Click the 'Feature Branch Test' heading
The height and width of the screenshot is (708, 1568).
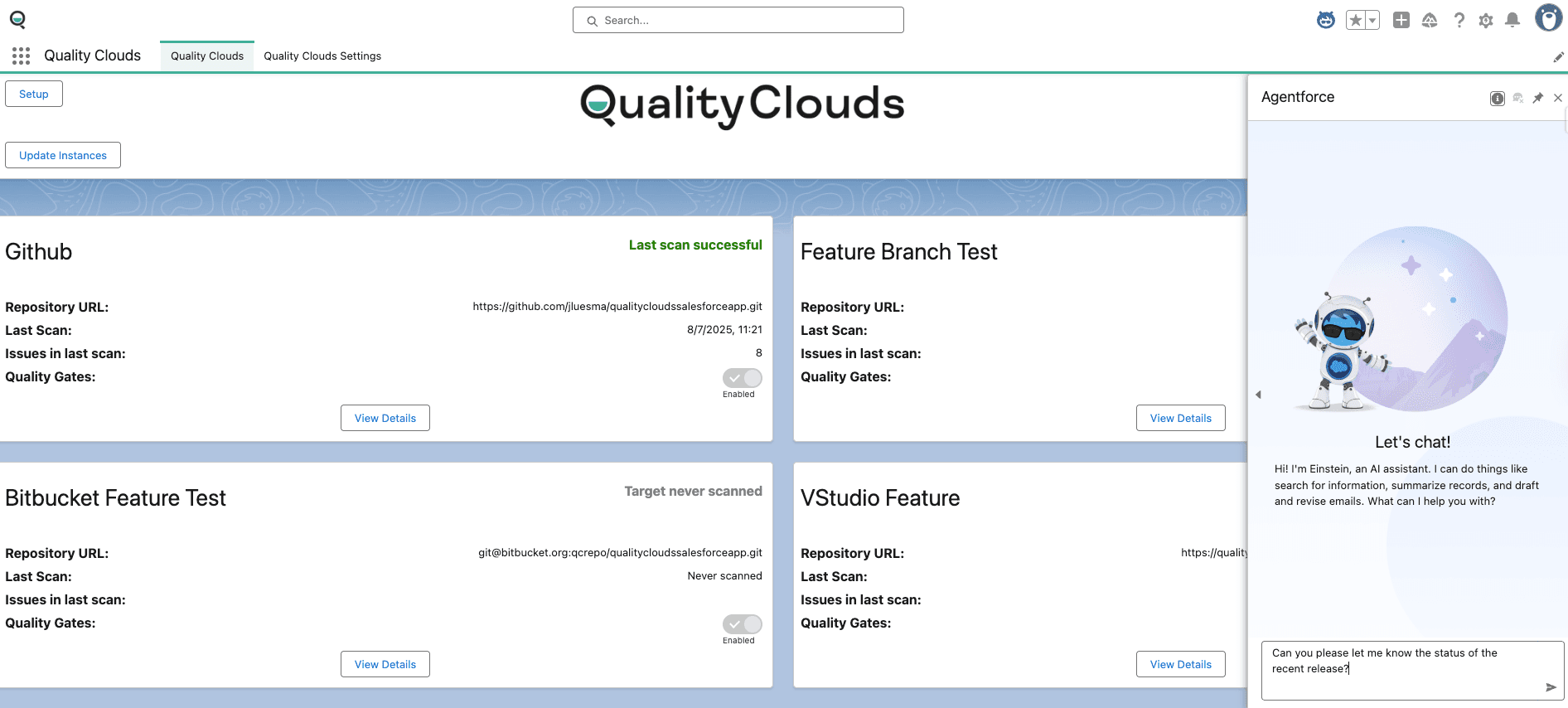[x=899, y=251]
